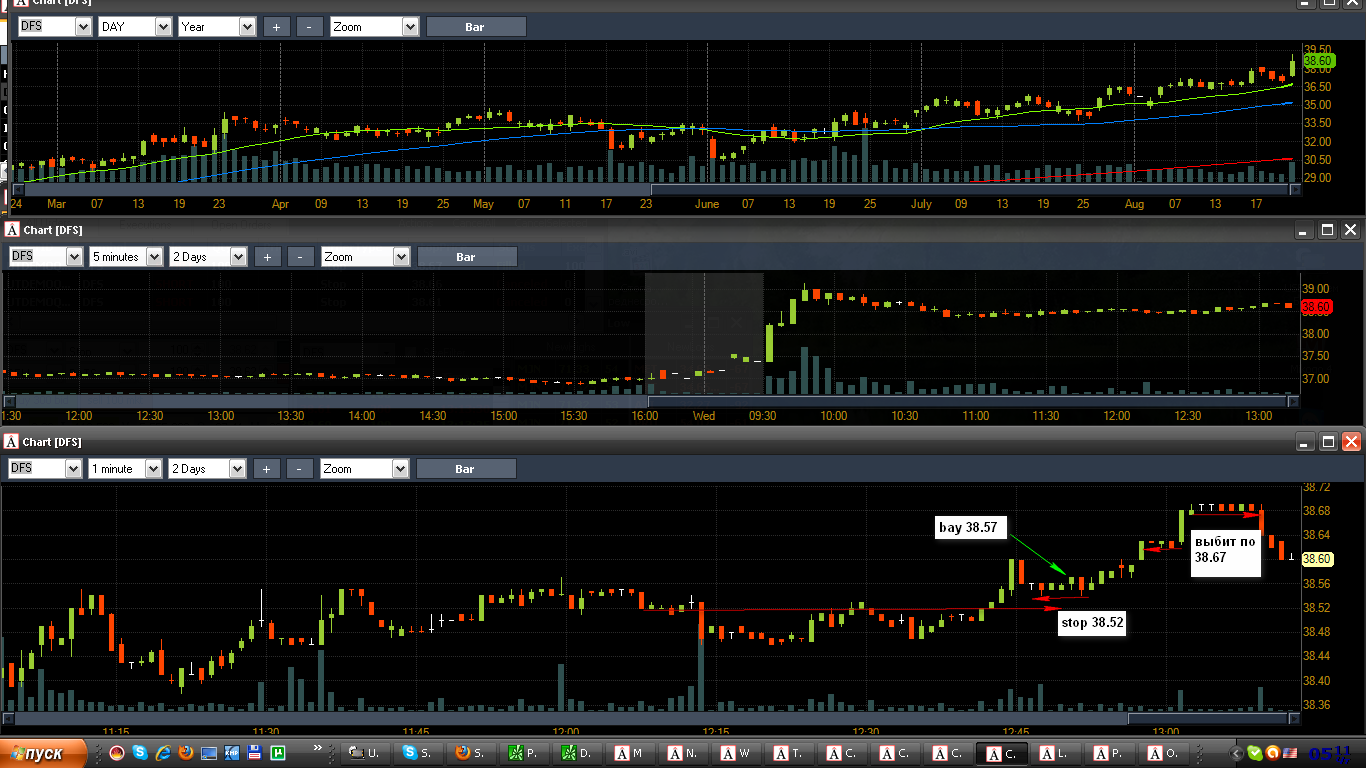Click the 12:45 time label in the 1 minute chart
The image size is (1366, 768).
tap(1016, 732)
